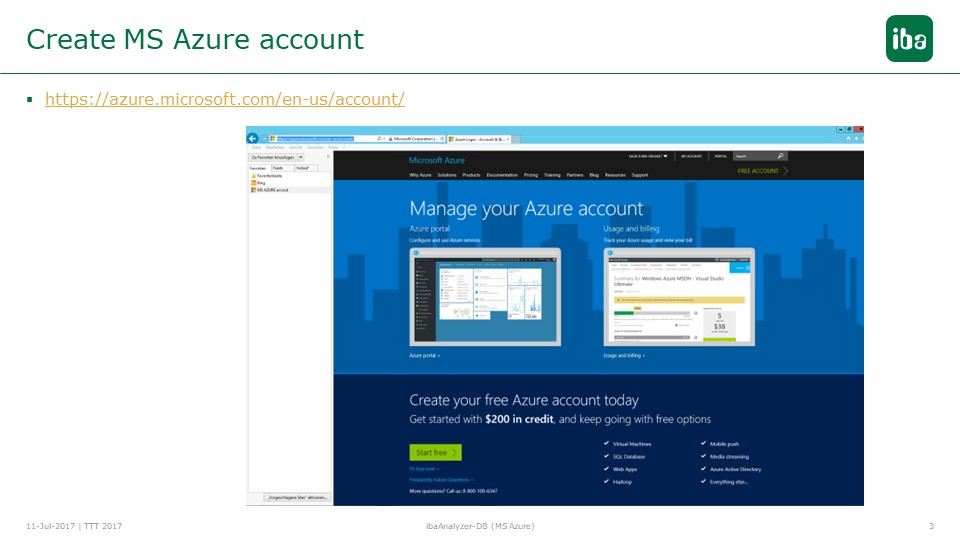Viewport: 960px width, 540px height.
Task: Close the Azure Login browser tab
Action: tap(508, 140)
